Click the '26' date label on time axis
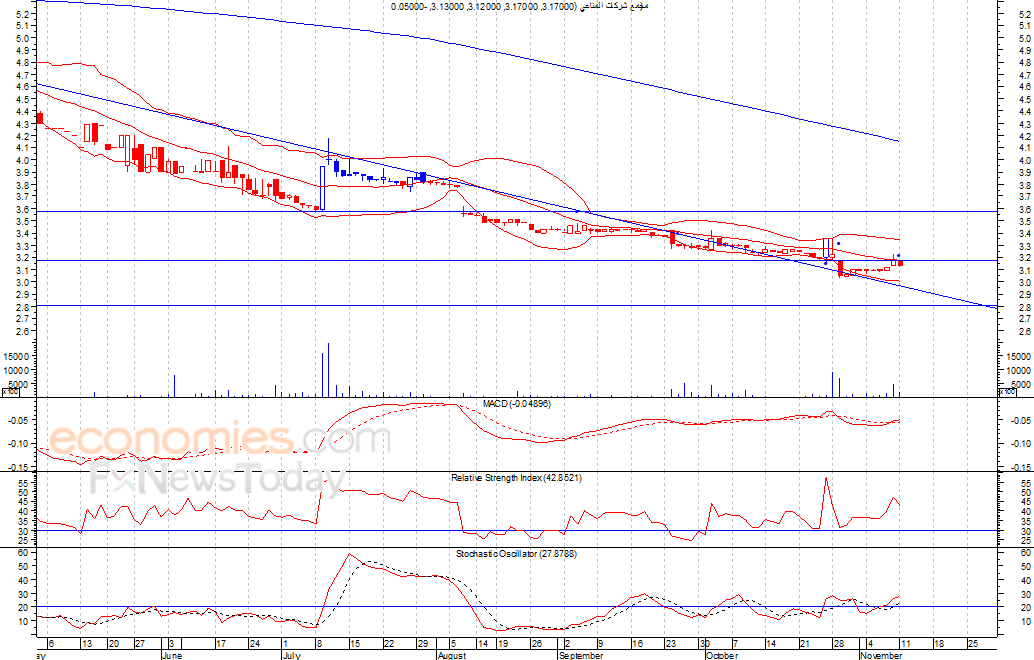 pyautogui.click(x=537, y=644)
